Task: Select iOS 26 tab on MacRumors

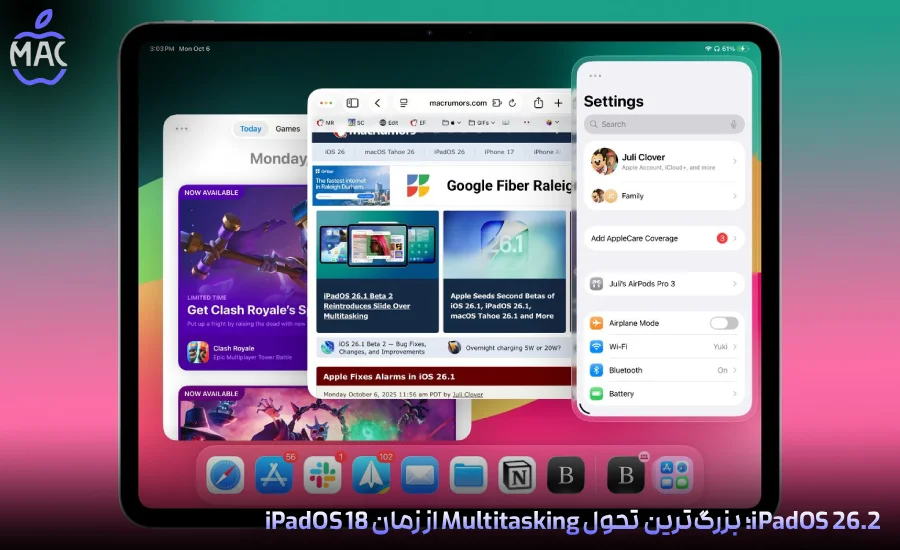Action: (x=335, y=152)
